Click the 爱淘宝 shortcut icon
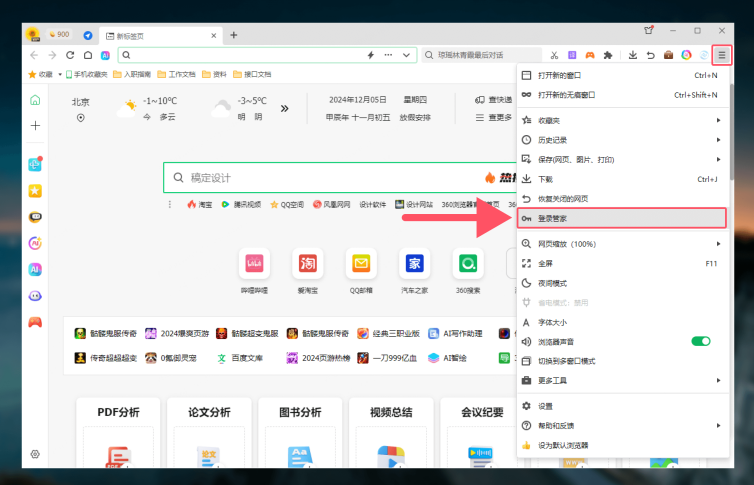 pos(307,264)
